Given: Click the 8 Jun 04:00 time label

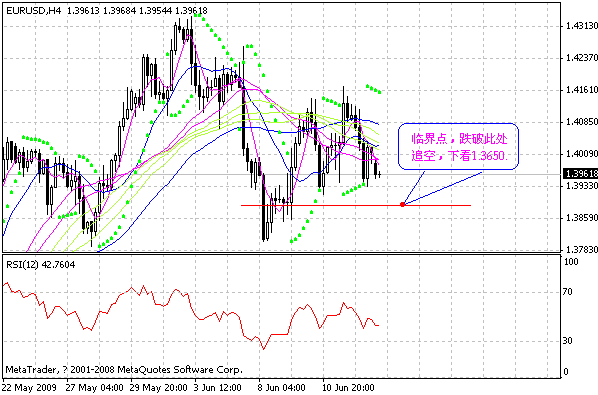Looking at the screenshot, I should point(282,388).
